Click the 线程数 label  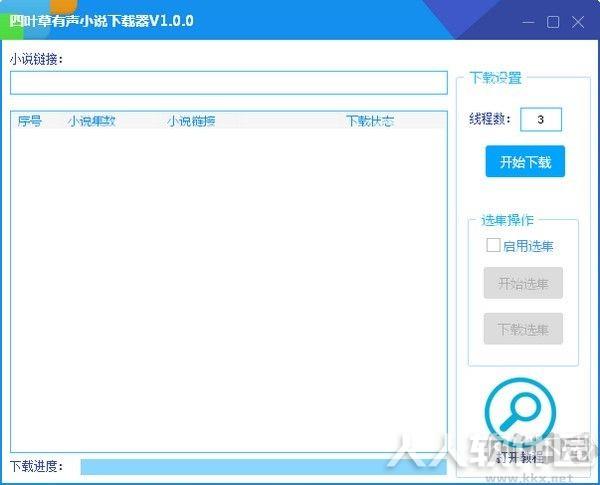click(490, 119)
